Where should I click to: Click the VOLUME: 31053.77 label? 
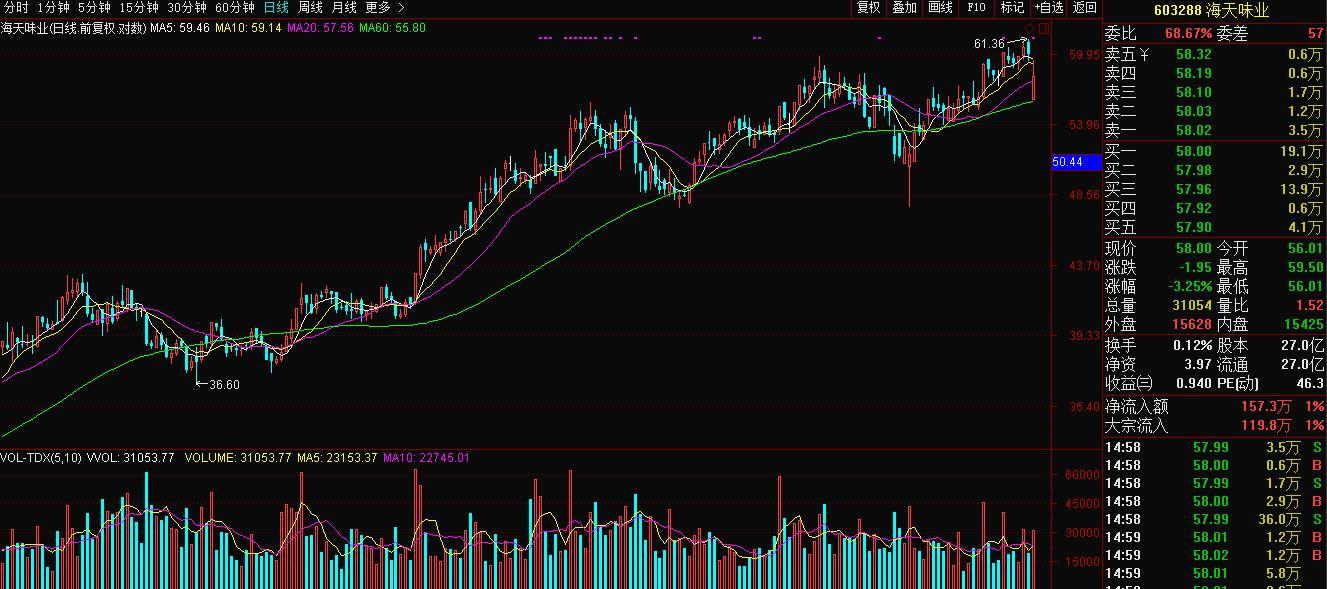(238, 457)
